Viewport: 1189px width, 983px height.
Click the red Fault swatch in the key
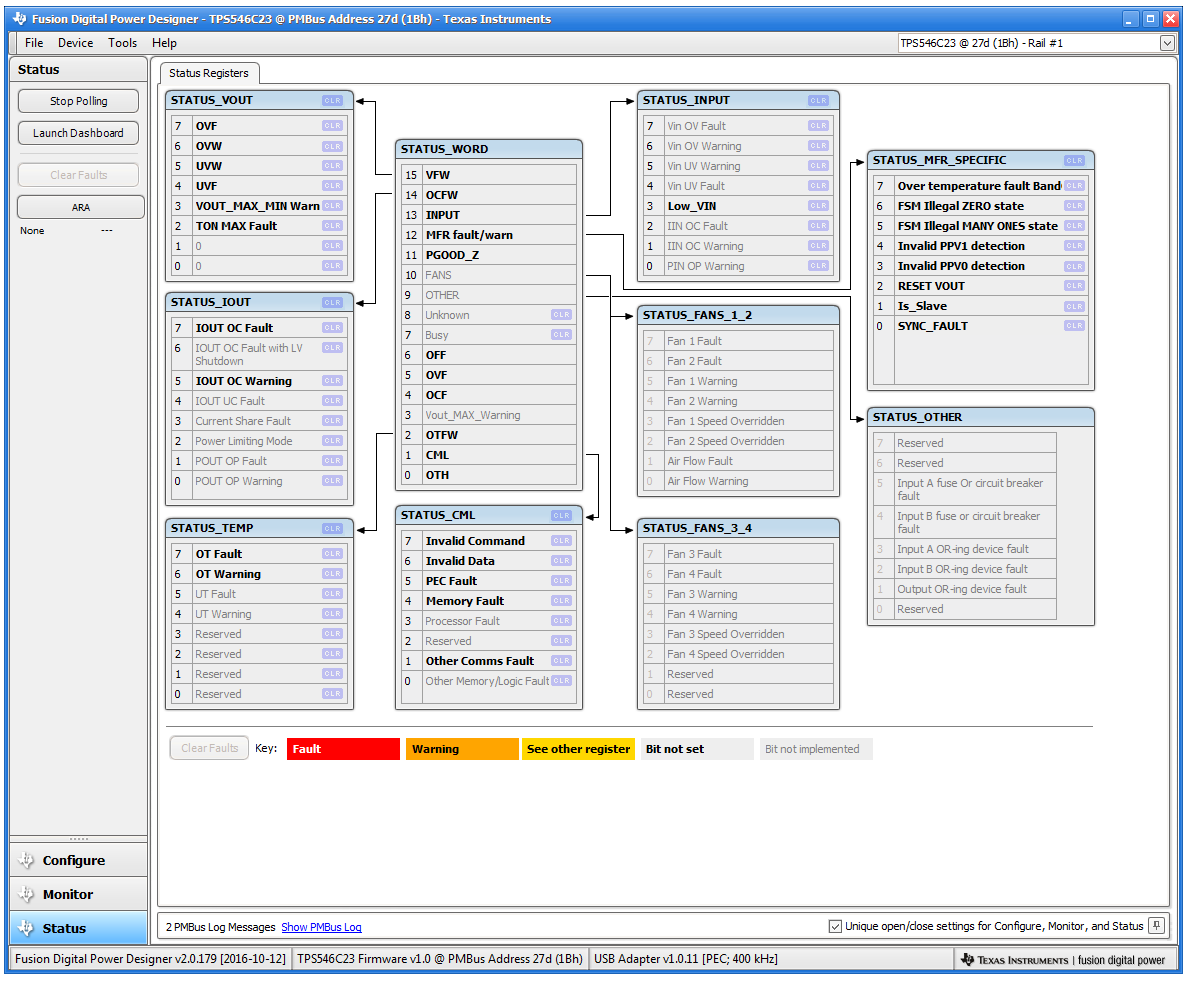pos(343,748)
